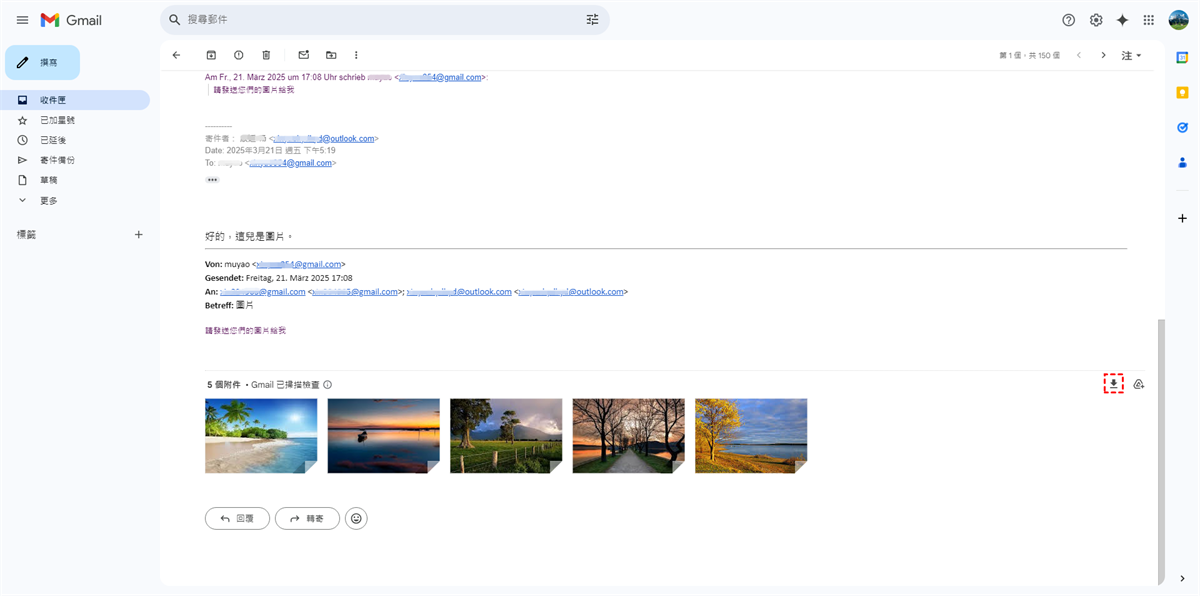Viewport: 1200px width, 596px height.
Task: Download all attachments
Action: [x=1113, y=384]
